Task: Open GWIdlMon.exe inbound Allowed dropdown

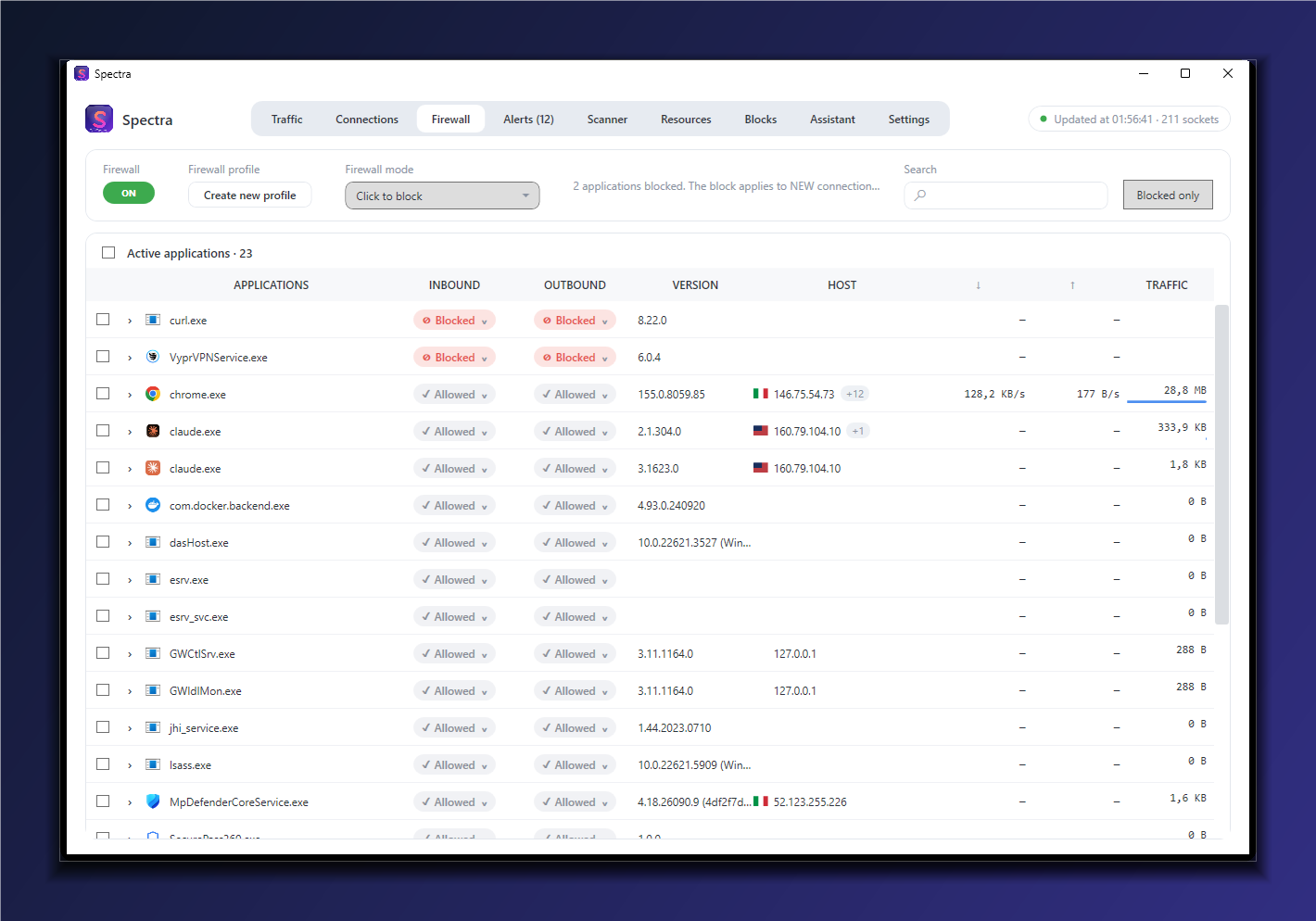Action: click(x=454, y=690)
